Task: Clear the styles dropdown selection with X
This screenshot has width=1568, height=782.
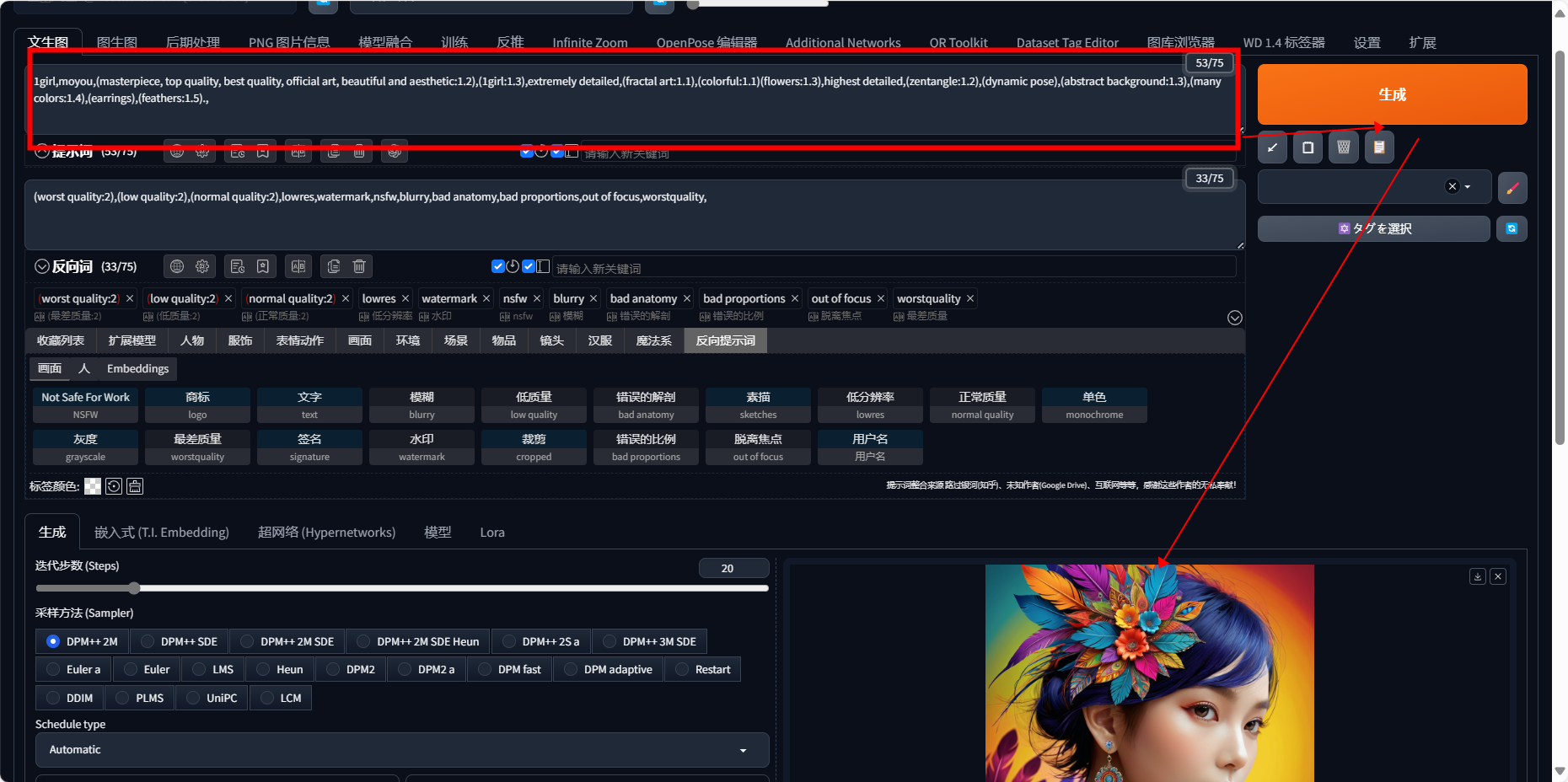Action: (1452, 187)
